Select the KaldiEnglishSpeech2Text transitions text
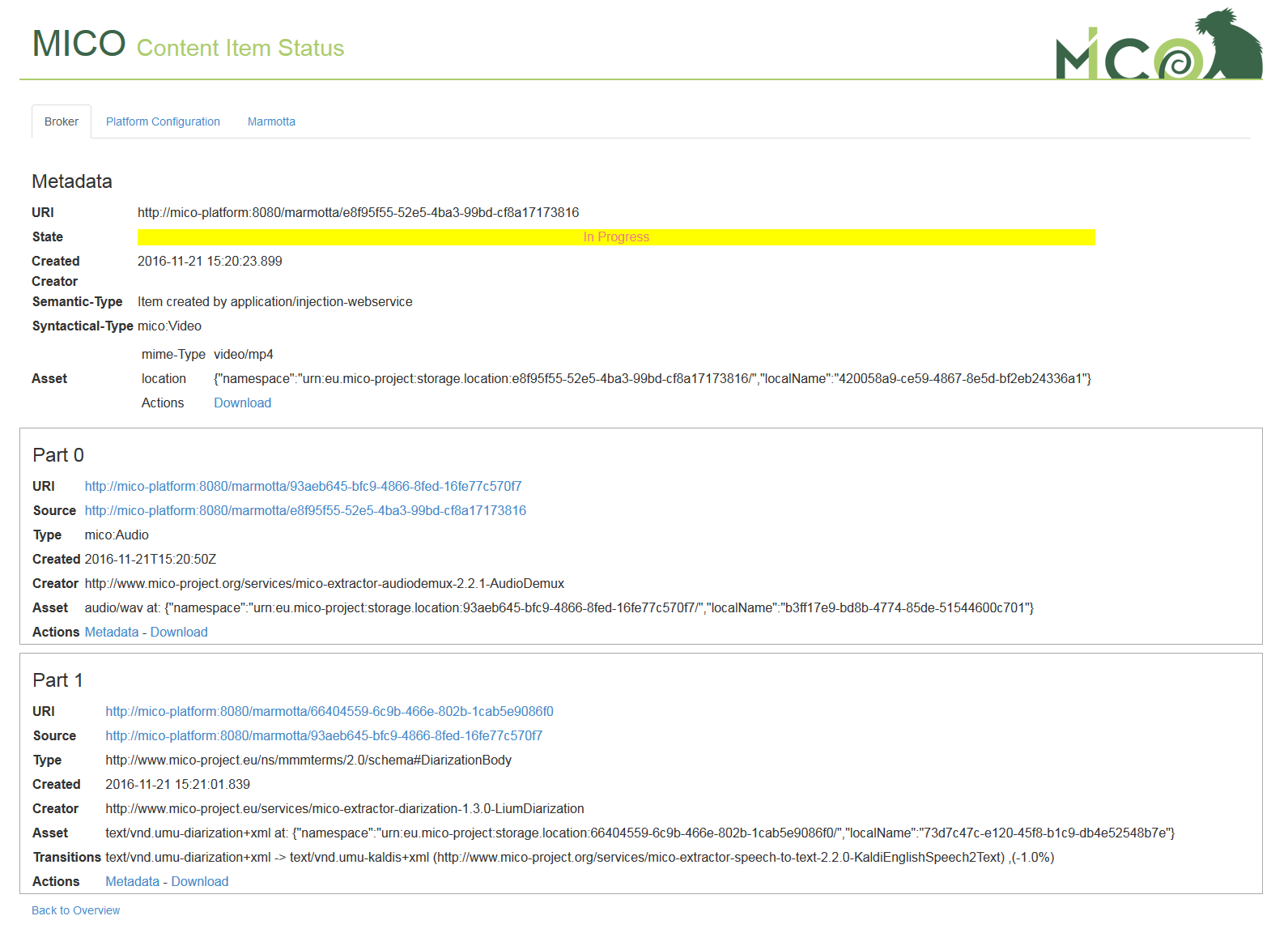 [580, 858]
